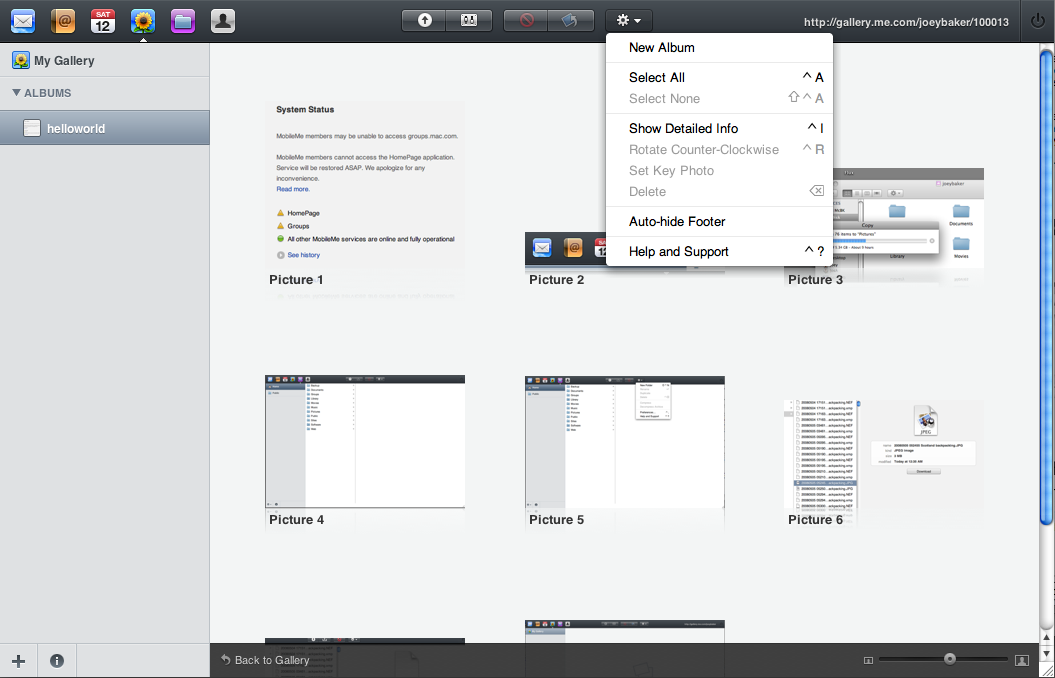
Task: Show album info with the i button
Action: [x=57, y=661]
